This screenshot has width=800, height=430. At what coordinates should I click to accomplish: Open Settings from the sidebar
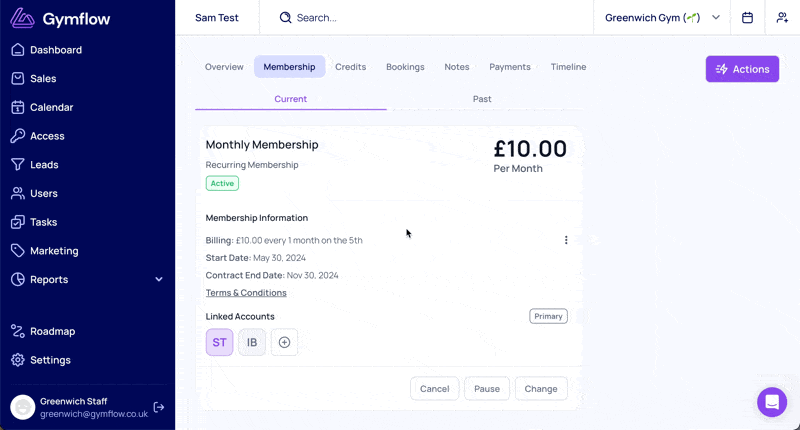50,360
